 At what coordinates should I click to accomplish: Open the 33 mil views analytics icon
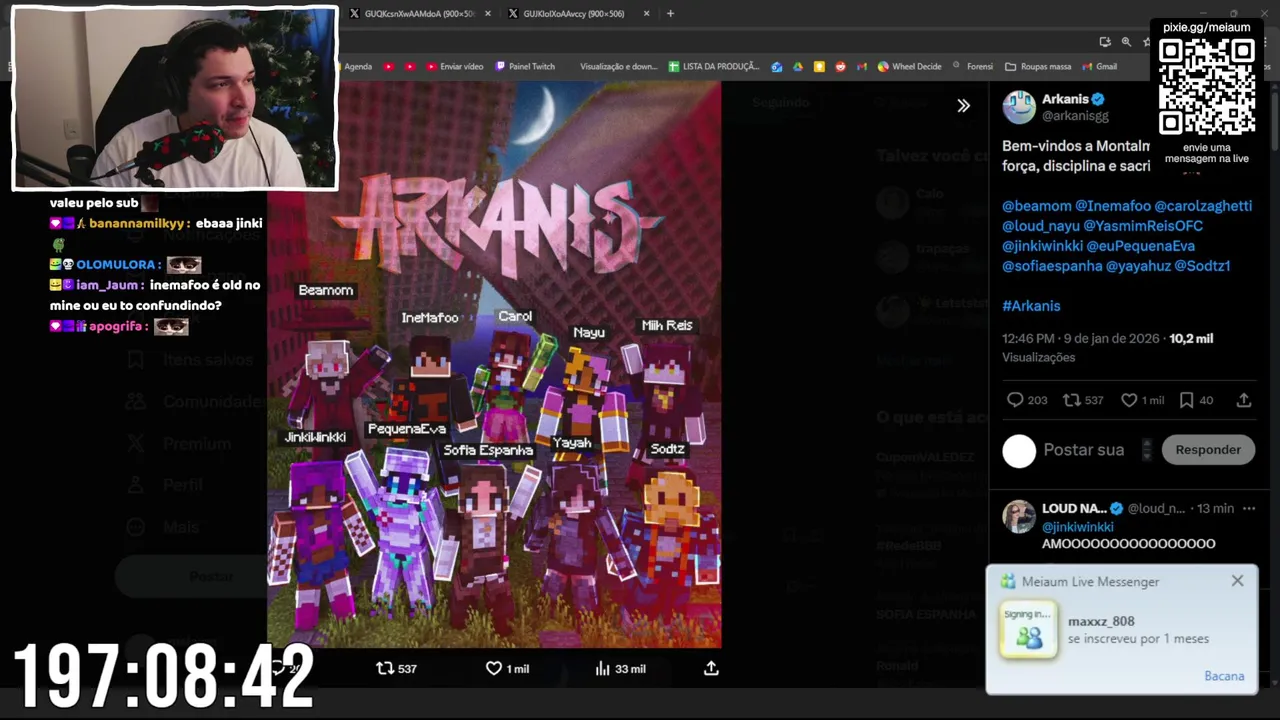click(x=602, y=668)
